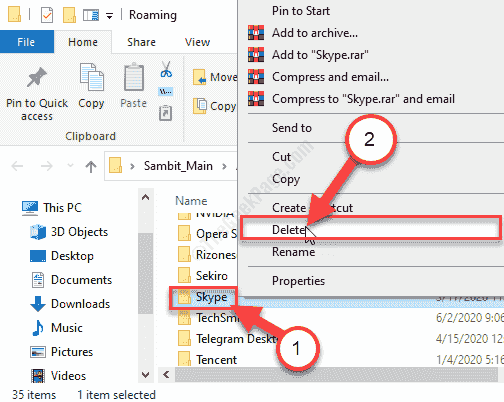
Task: Open the Customize Quick Access Toolbar dropdown
Action: (109, 16)
